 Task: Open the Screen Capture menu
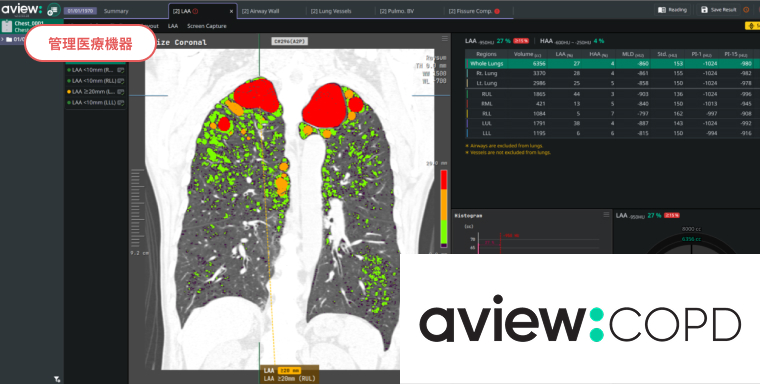(x=206, y=26)
